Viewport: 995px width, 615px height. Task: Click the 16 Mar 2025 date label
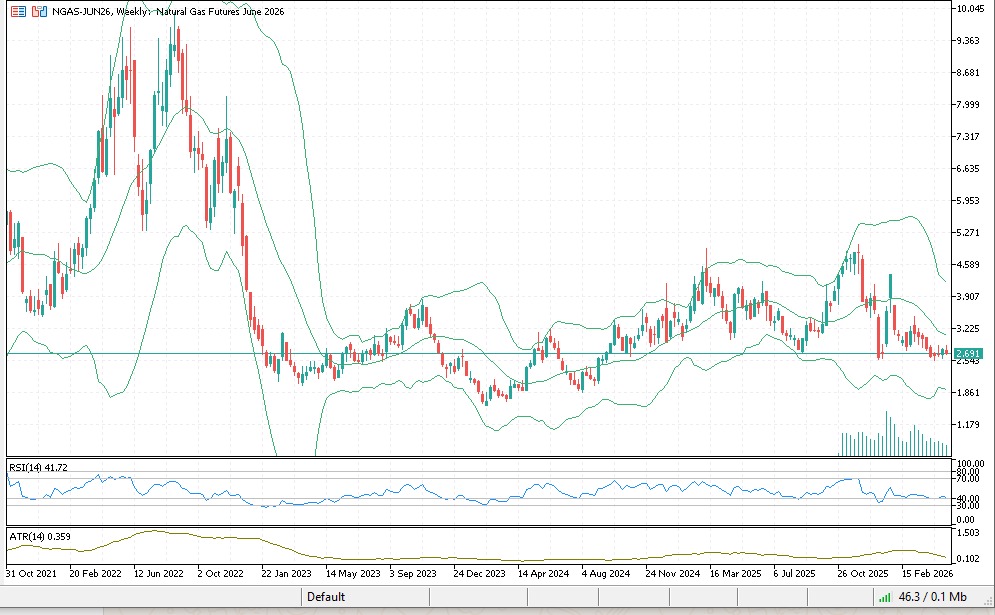click(735, 574)
